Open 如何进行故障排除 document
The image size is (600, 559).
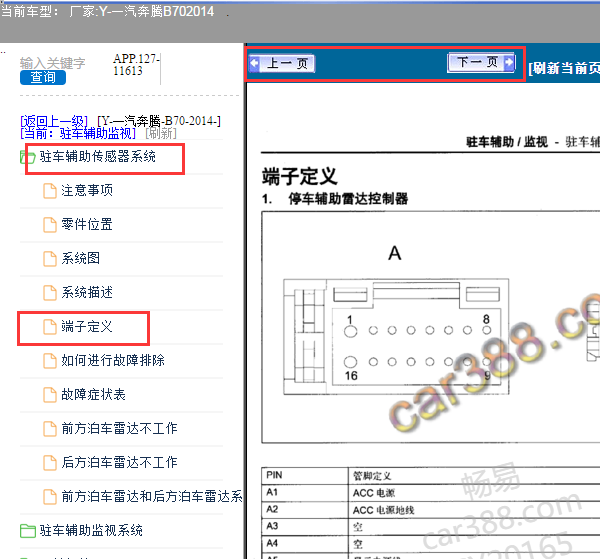coord(113,360)
